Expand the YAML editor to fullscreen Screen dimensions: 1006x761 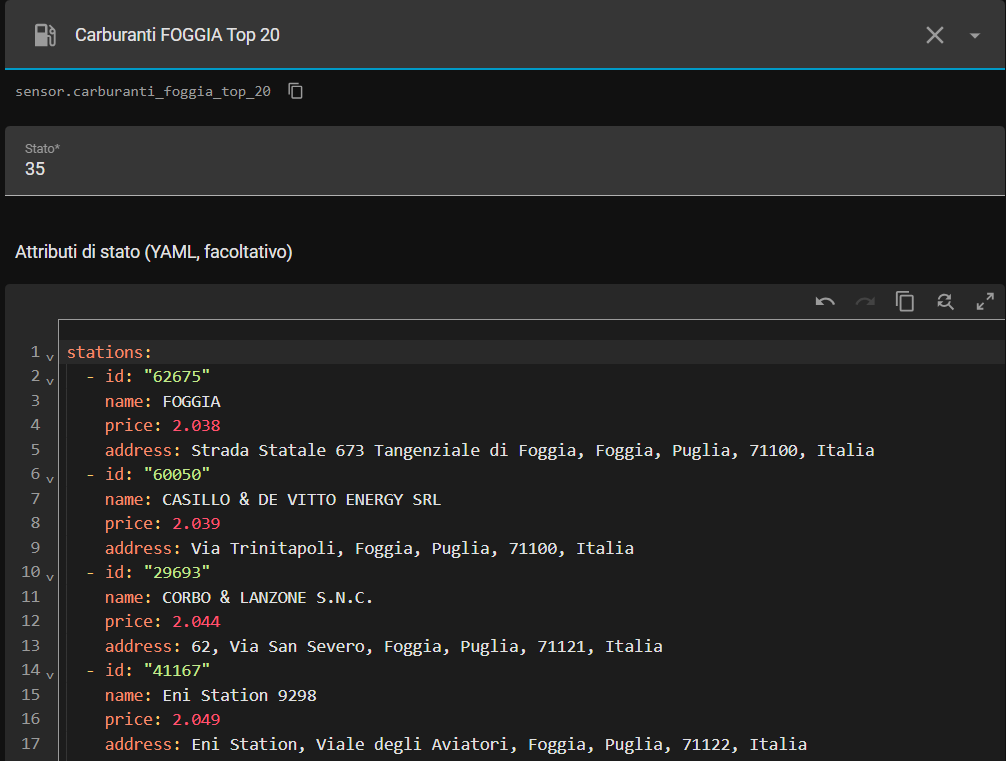click(x=985, y=301)
